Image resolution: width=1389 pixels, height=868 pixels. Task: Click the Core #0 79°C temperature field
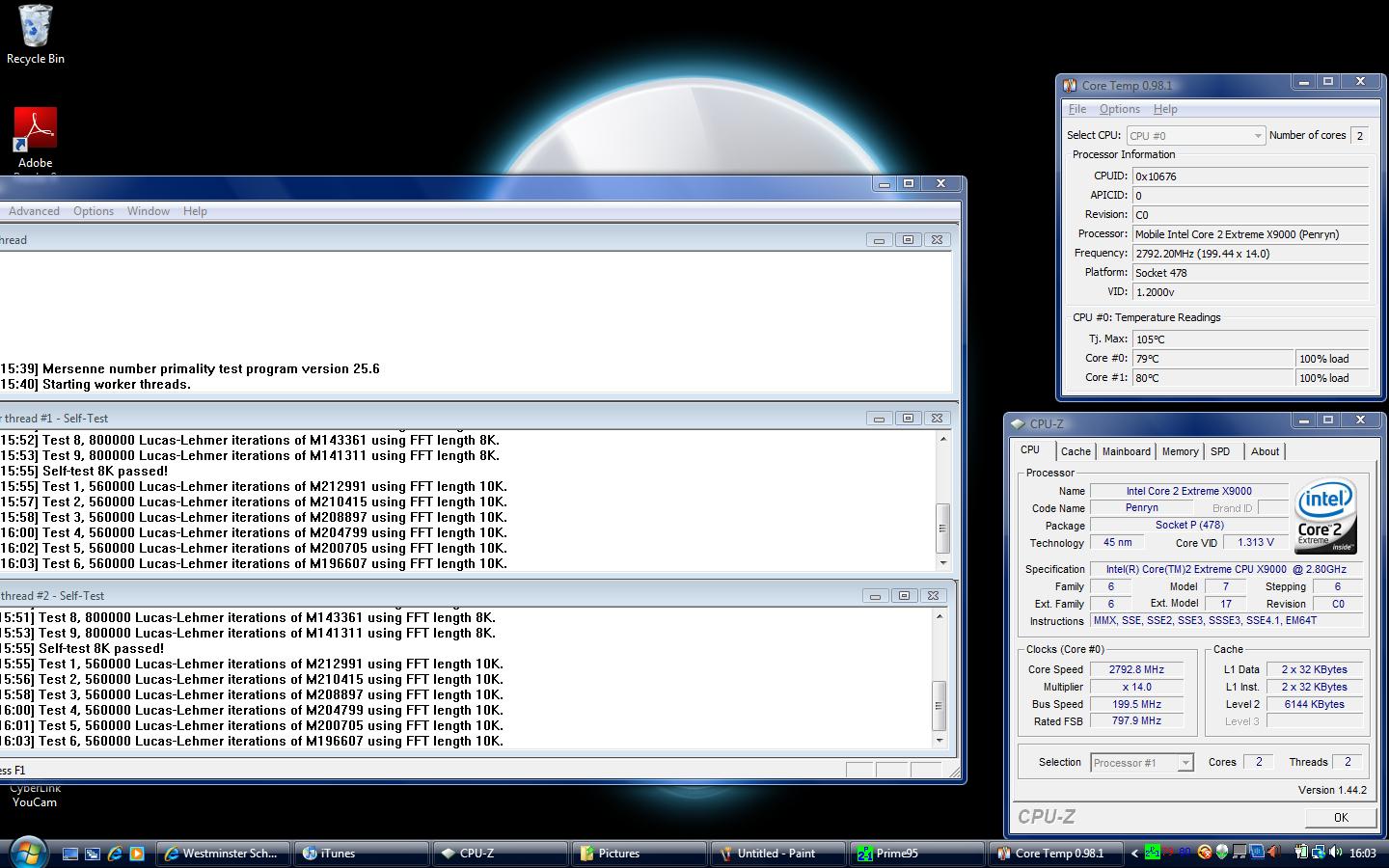tap(1212, 359)
